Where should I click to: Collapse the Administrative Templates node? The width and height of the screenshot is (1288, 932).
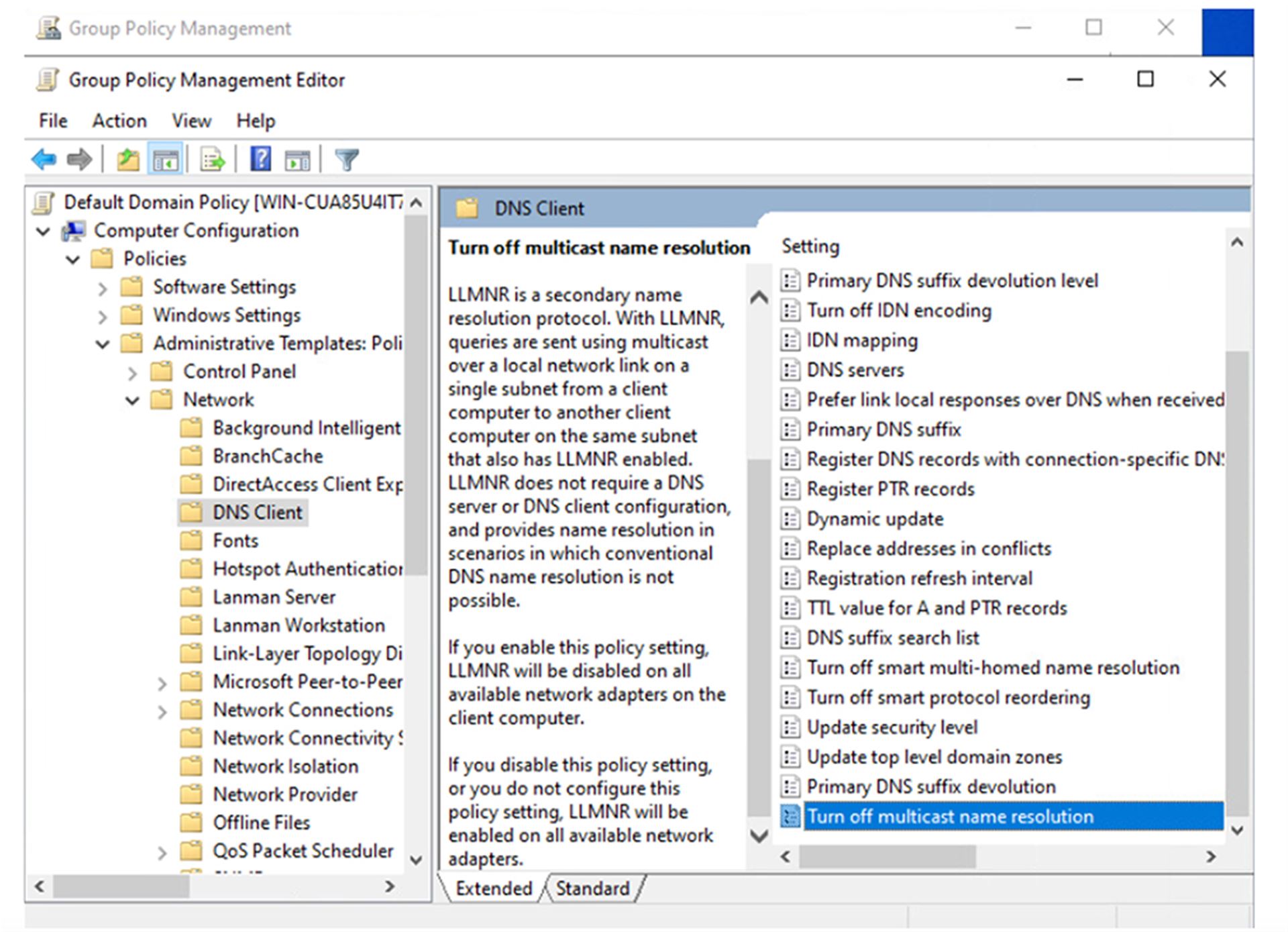103,344
